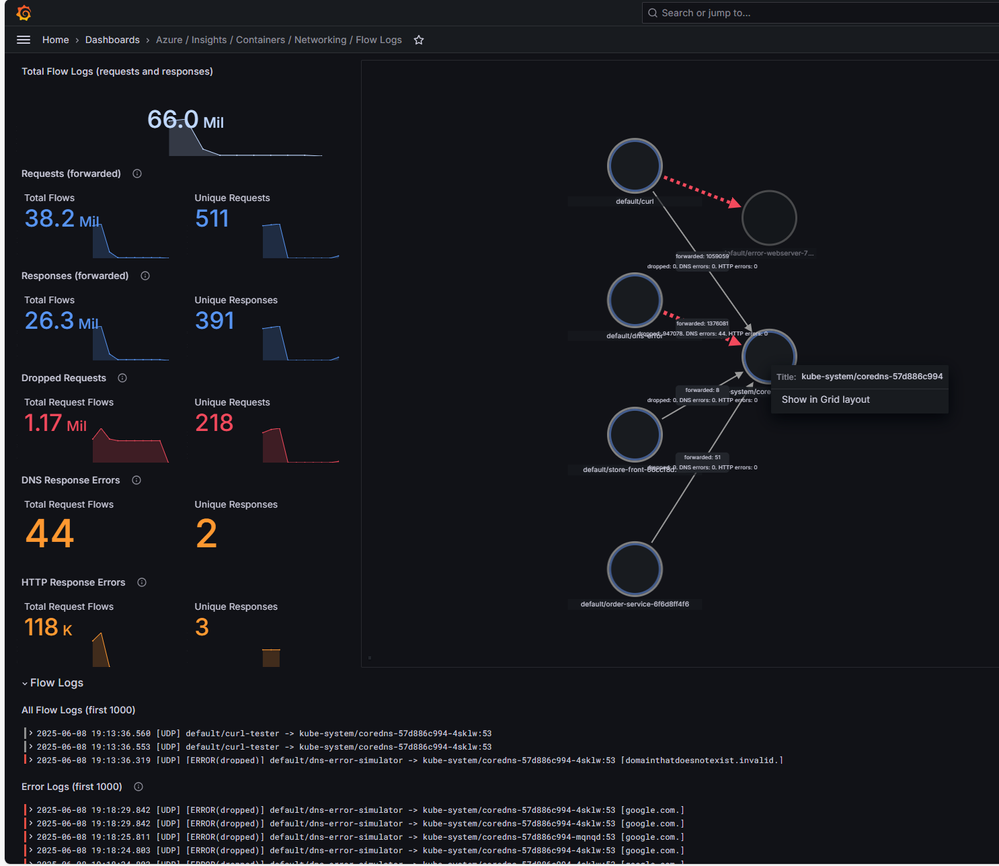Go to Home breadcrumb

55,40
